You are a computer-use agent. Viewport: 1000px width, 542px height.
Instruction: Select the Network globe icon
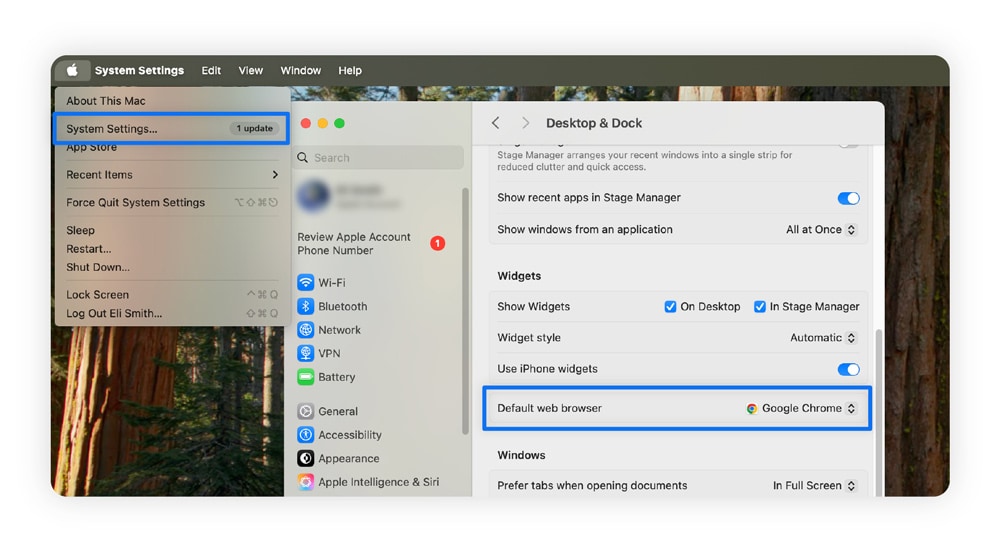[x=306, y=330]
